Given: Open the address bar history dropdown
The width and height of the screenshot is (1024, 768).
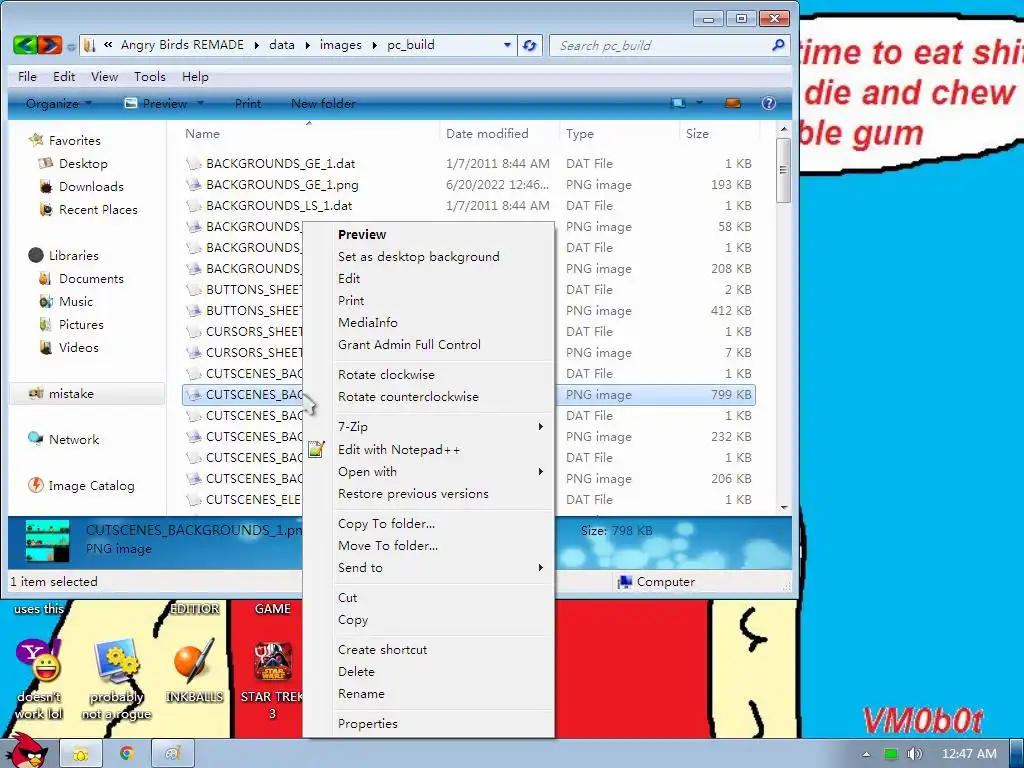Looking at the screenshot, I should point(507,45).
